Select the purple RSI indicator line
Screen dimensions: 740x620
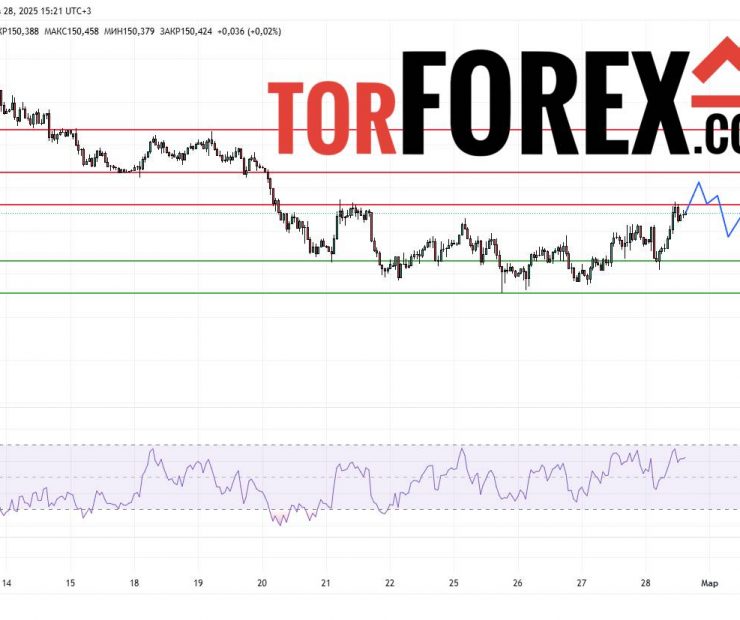click(x=343, y=486)
